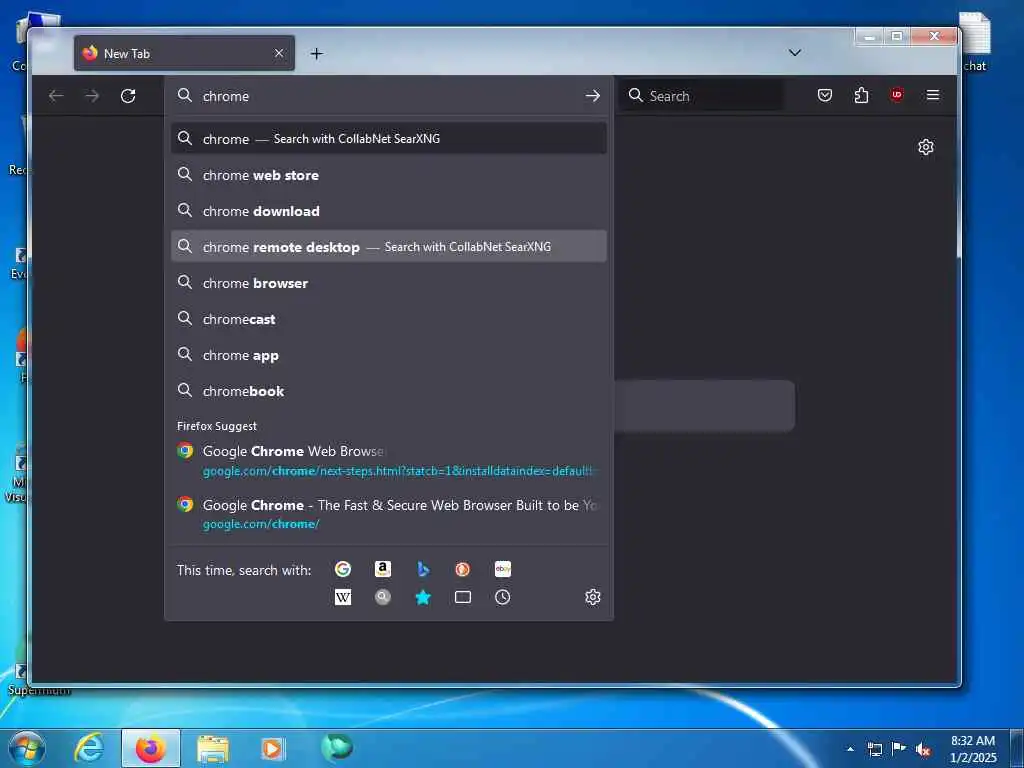Open the Firefox hamburger application menu
The width and height of the screenshot is (1024, 768).
pos(933,95)
